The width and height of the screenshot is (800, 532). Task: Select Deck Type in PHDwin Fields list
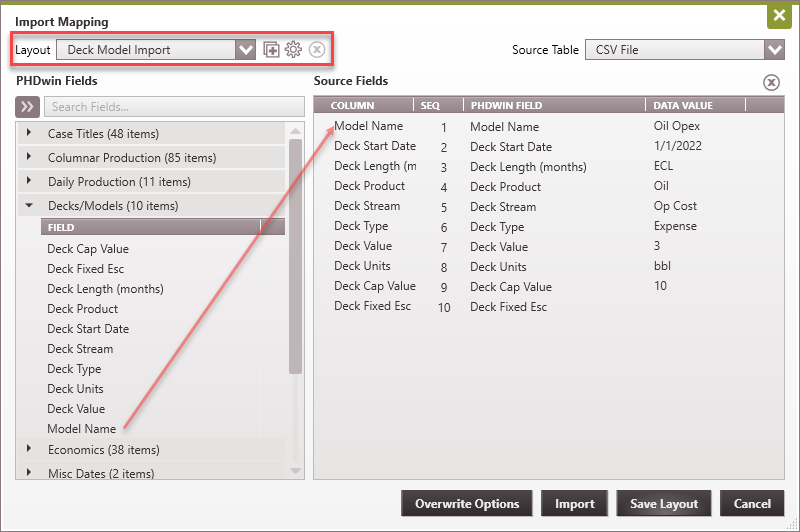coord(74,369)
